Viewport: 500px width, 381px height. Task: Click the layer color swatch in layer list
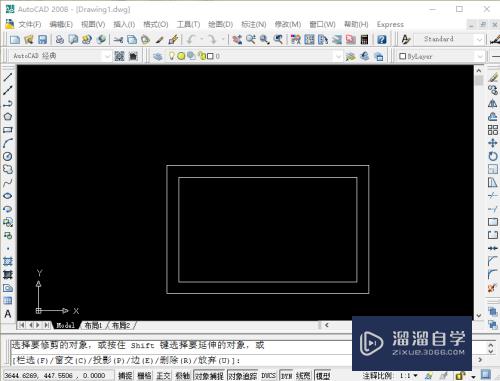[x=210, y=56]
